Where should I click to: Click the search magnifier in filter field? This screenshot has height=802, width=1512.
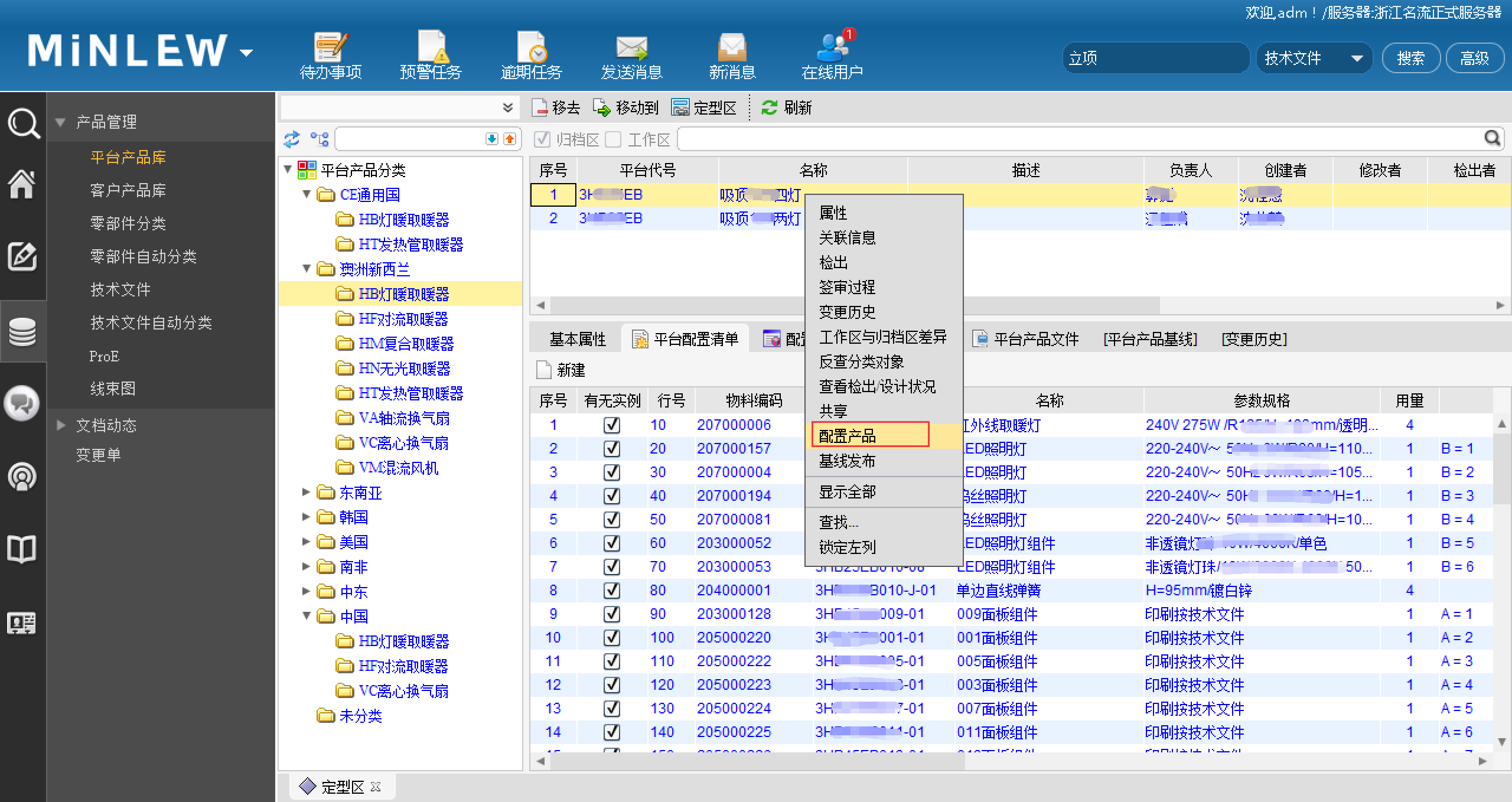click(x=1492, y=139)
